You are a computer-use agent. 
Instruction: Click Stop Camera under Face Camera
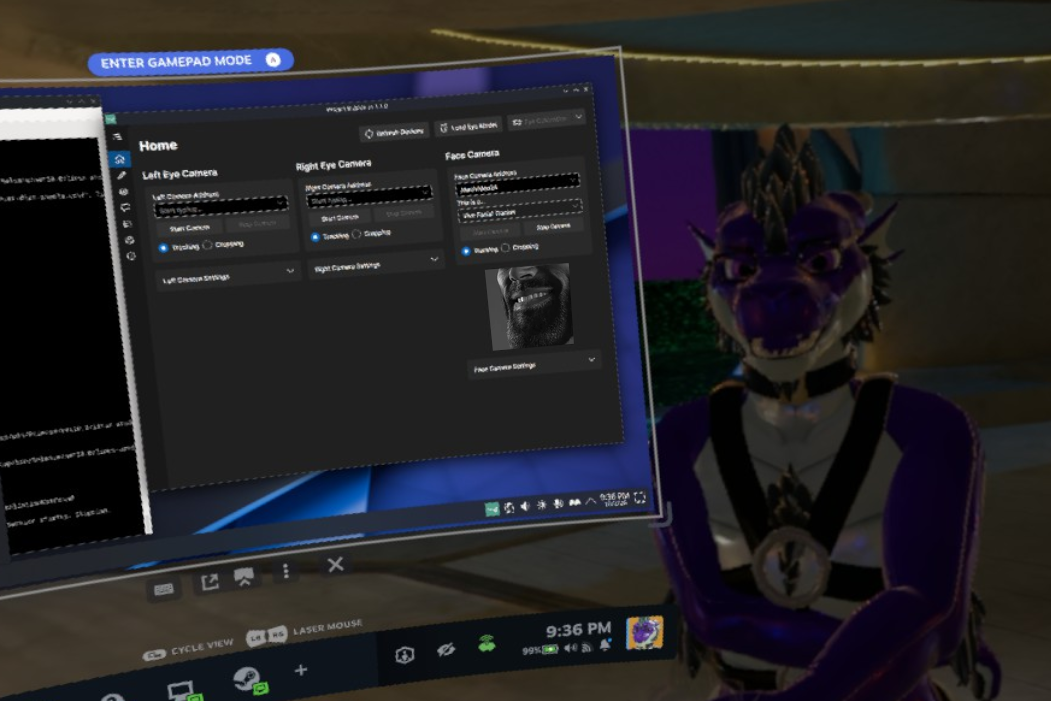(553, 227)
